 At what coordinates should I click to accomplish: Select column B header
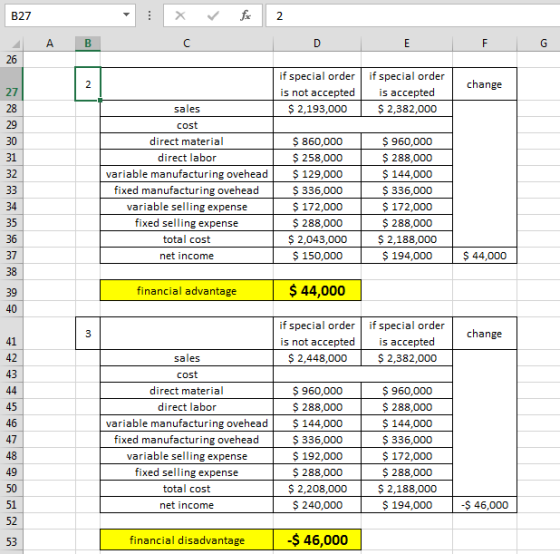88,44
